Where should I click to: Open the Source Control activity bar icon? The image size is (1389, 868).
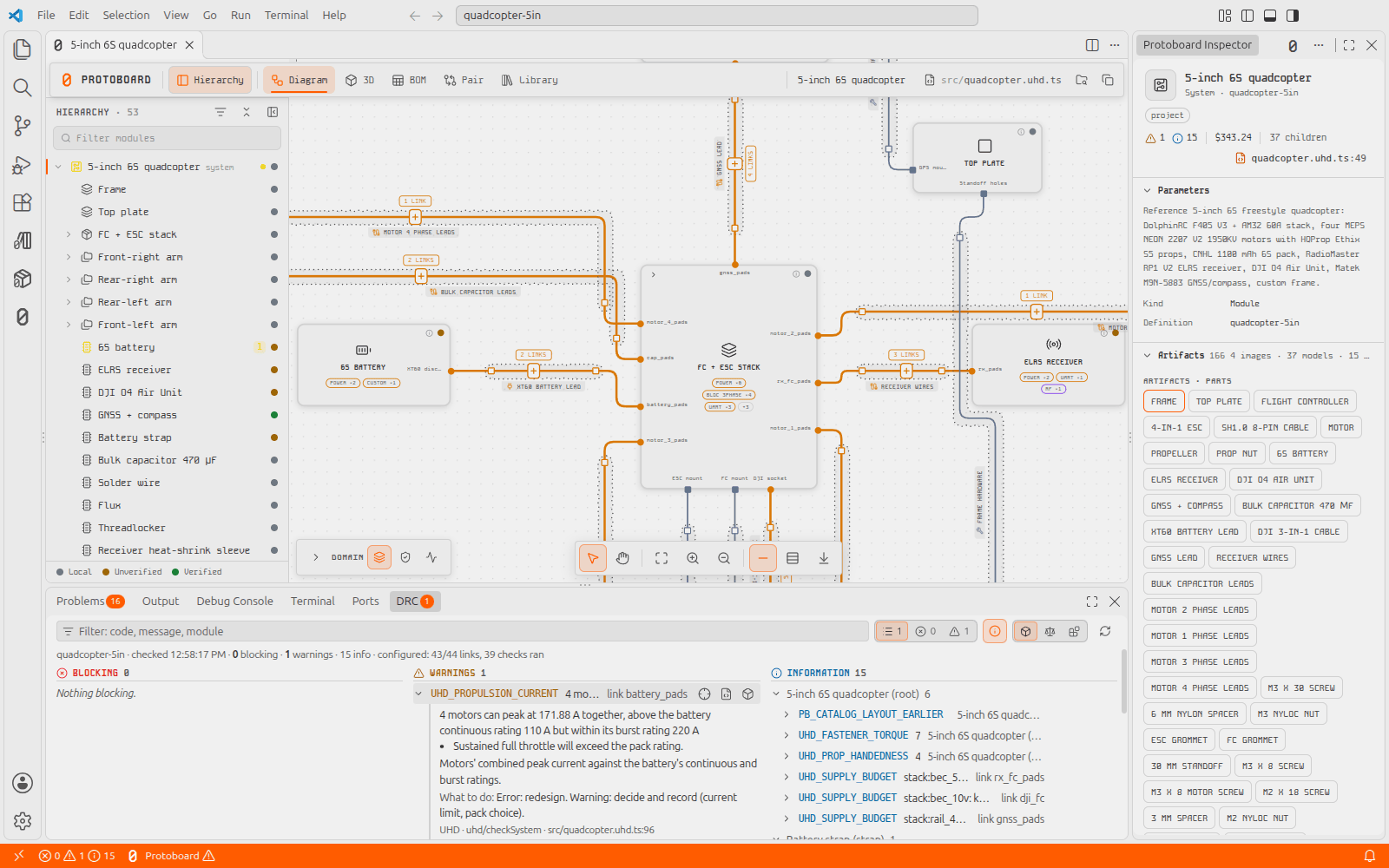23,126
